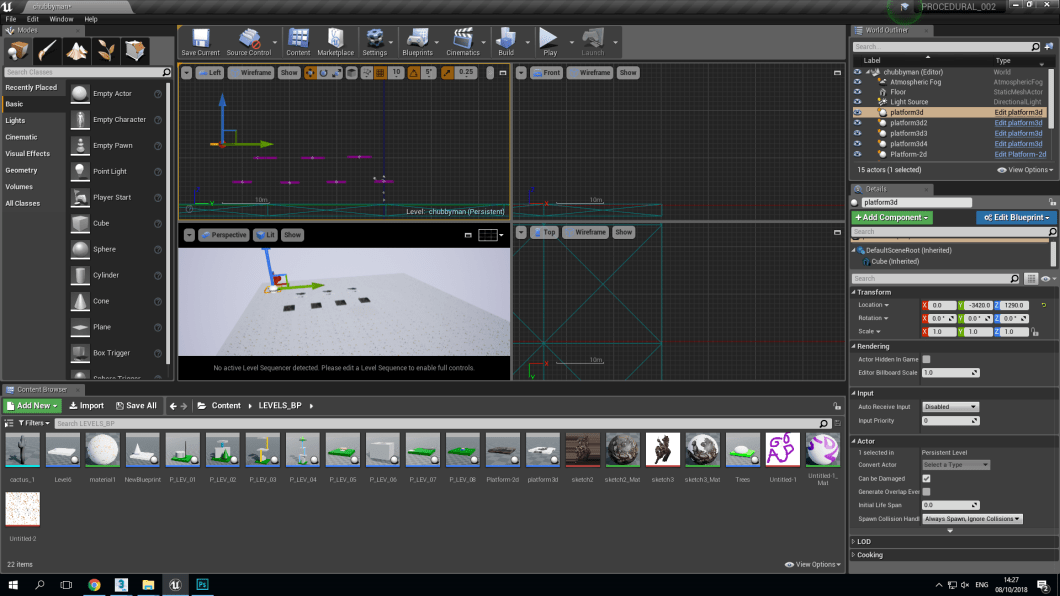Open Chrome from Windows taskbar
Viewport: 1060px width, 596px height.
tap(94, 585)
